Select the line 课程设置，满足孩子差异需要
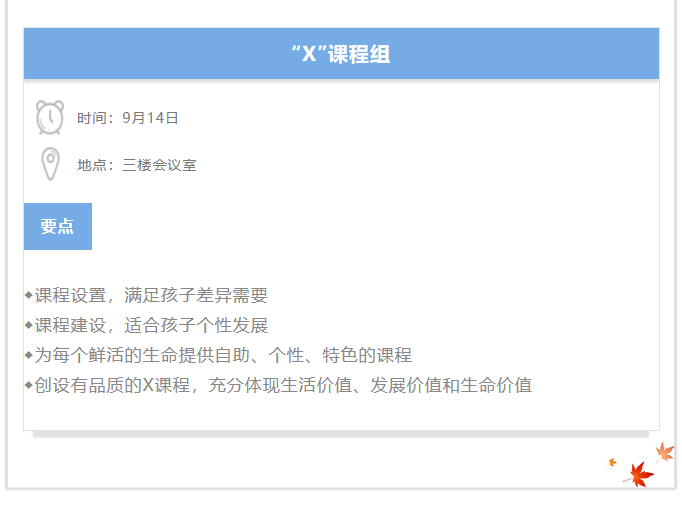The width and height of the screenshot is (682, 507). point(151,295)
